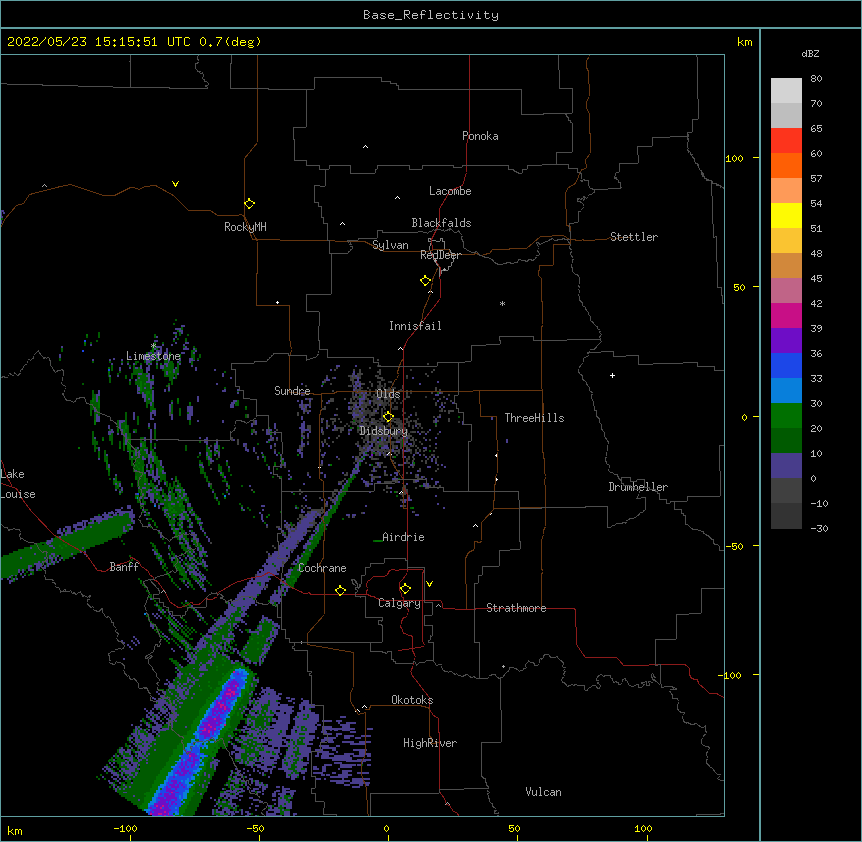Click the Airdrie city label
Viewport: 862px width, 842px height.
[x=403, y=537]
